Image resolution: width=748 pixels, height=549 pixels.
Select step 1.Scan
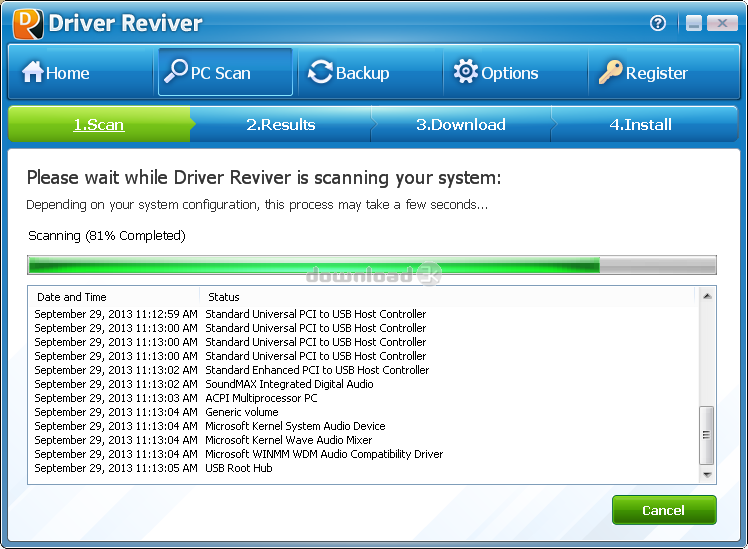click(x=99, y=124)
